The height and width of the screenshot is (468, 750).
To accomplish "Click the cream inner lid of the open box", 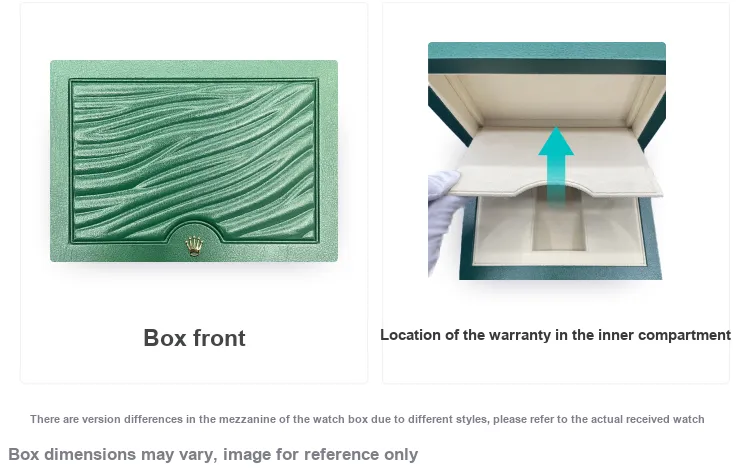I will click(x=547, y=98).
